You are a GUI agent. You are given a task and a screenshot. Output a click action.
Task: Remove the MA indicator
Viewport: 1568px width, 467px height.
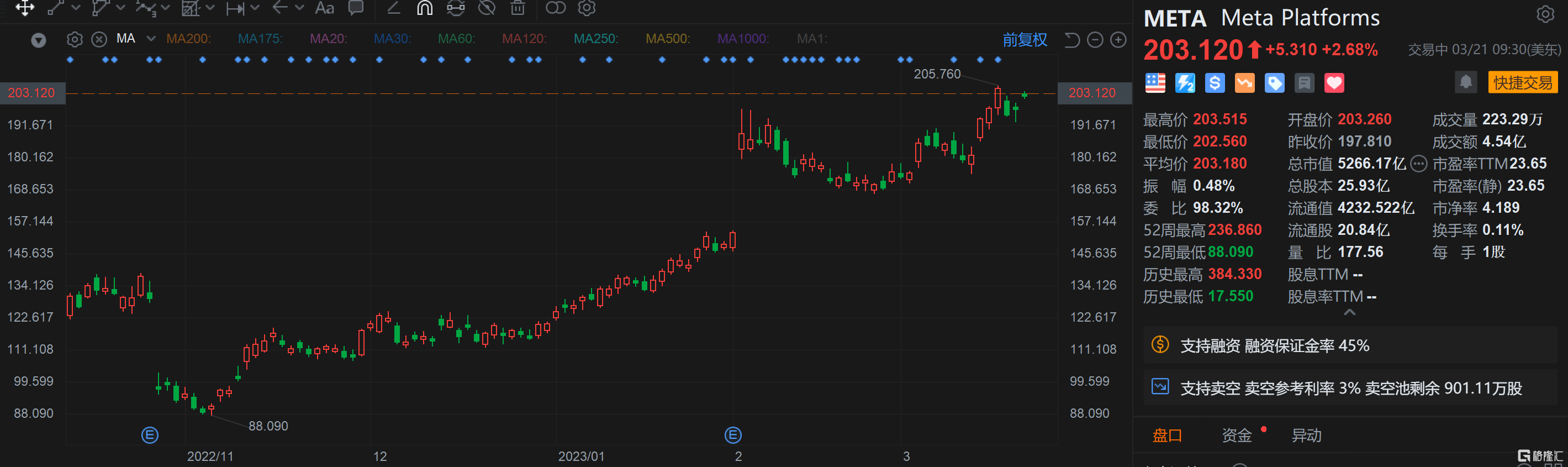point(99,40)
